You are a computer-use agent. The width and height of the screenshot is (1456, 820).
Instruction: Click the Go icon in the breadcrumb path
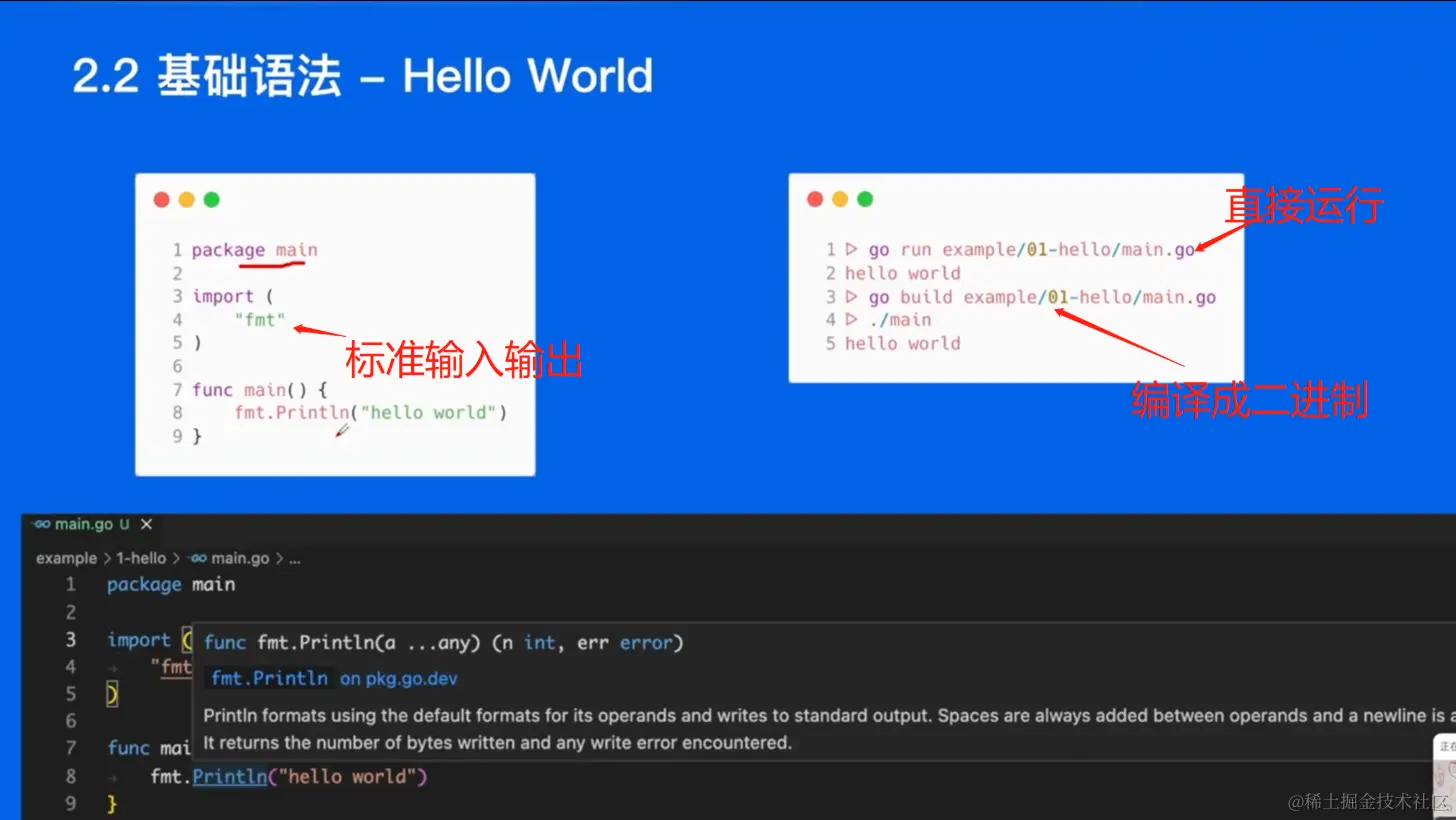198,558
